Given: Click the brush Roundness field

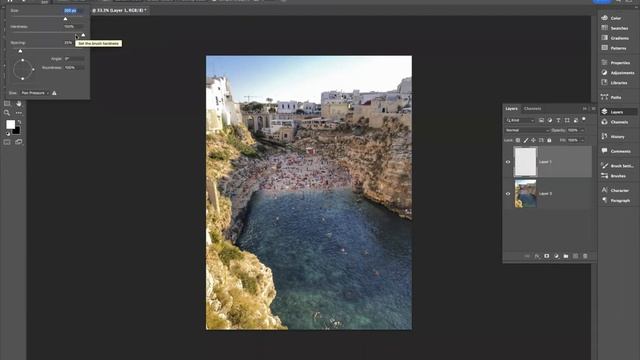Looking at the screenshot, I should tap(74, 67).
